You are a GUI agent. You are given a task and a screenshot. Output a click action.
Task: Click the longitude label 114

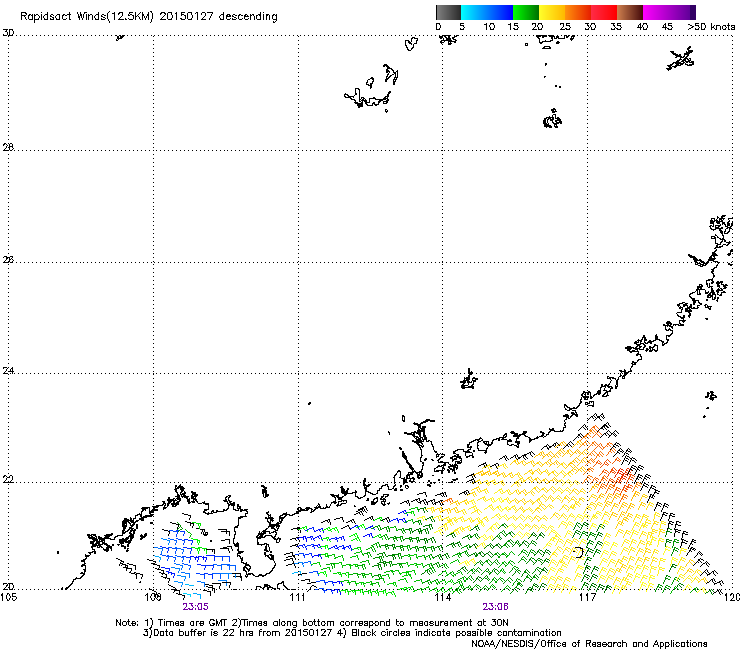pos(442,598)
